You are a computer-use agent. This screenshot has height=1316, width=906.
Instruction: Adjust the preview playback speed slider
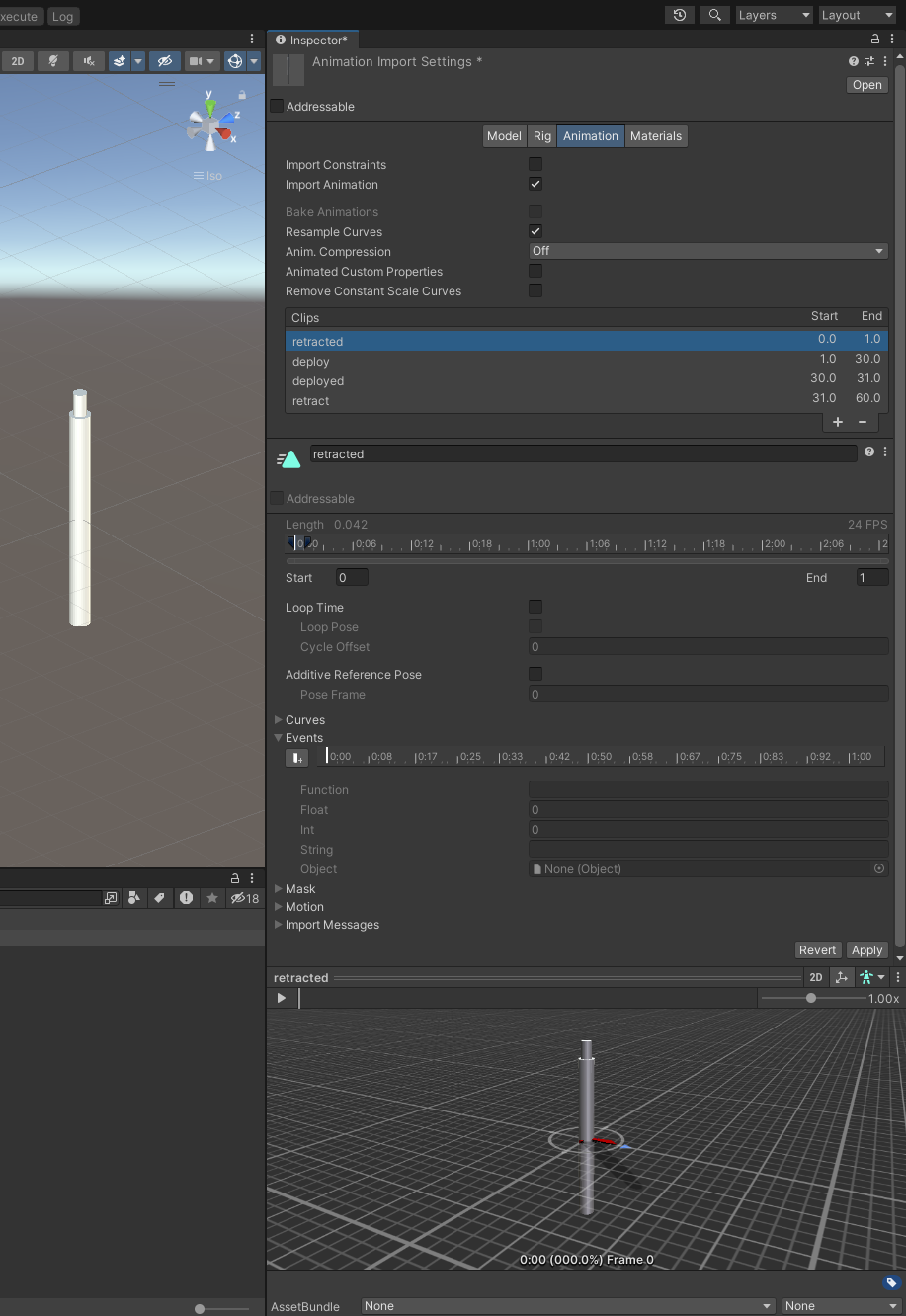pyautogui.click(x=811, y=998)
